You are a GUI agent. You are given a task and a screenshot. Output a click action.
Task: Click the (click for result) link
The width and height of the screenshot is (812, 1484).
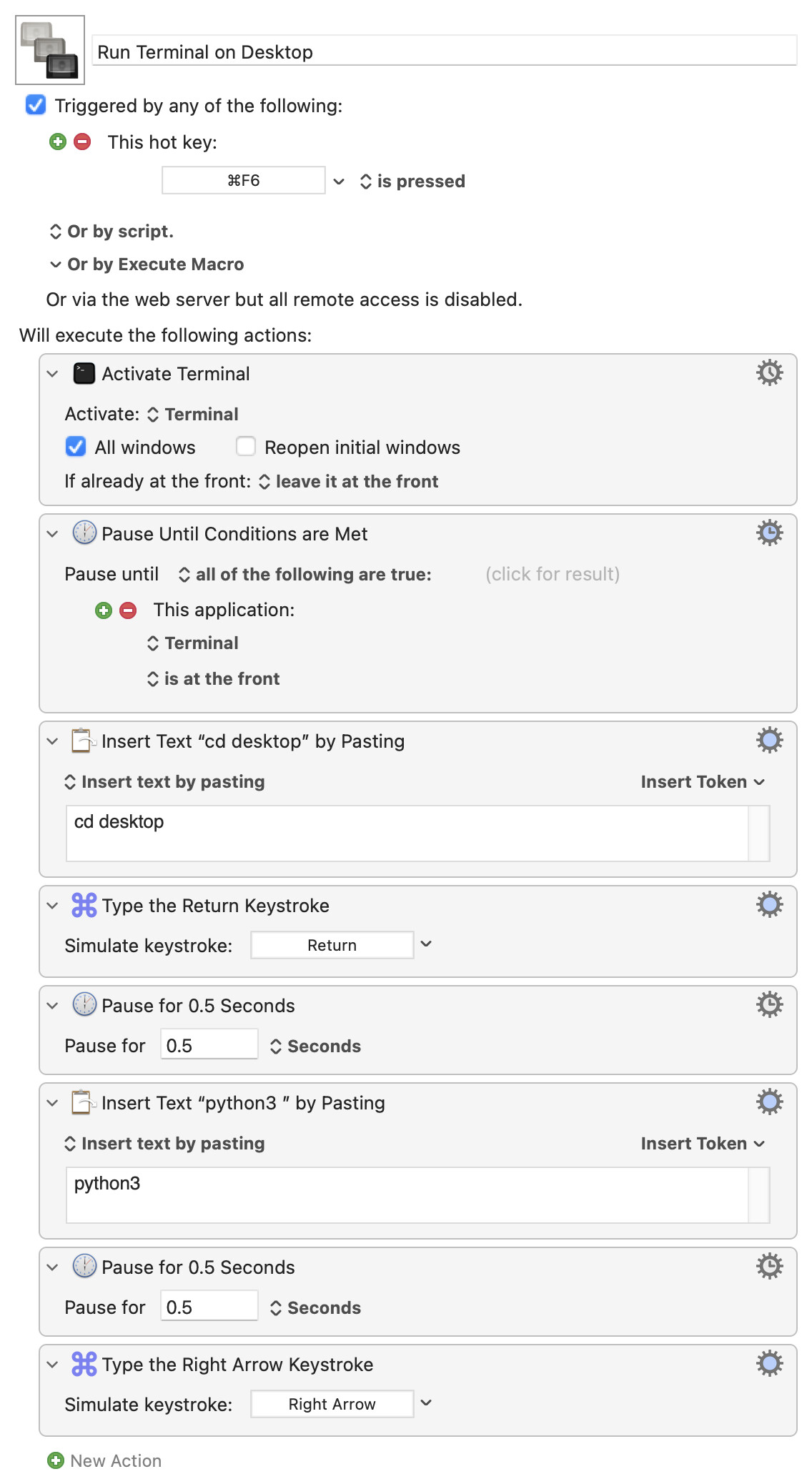[553, 574]
